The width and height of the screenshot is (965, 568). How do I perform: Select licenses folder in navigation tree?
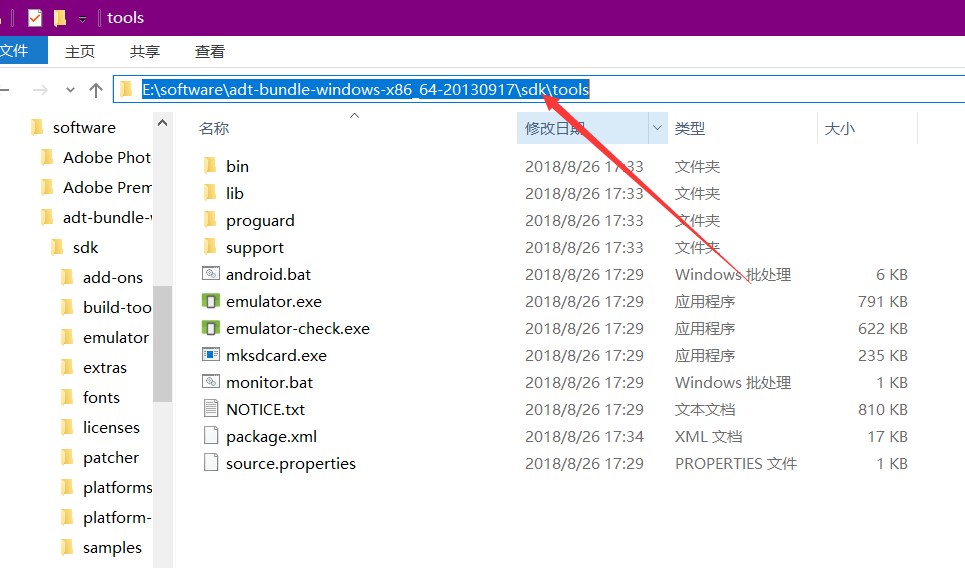pyautogui.click(x=111, y=428)
